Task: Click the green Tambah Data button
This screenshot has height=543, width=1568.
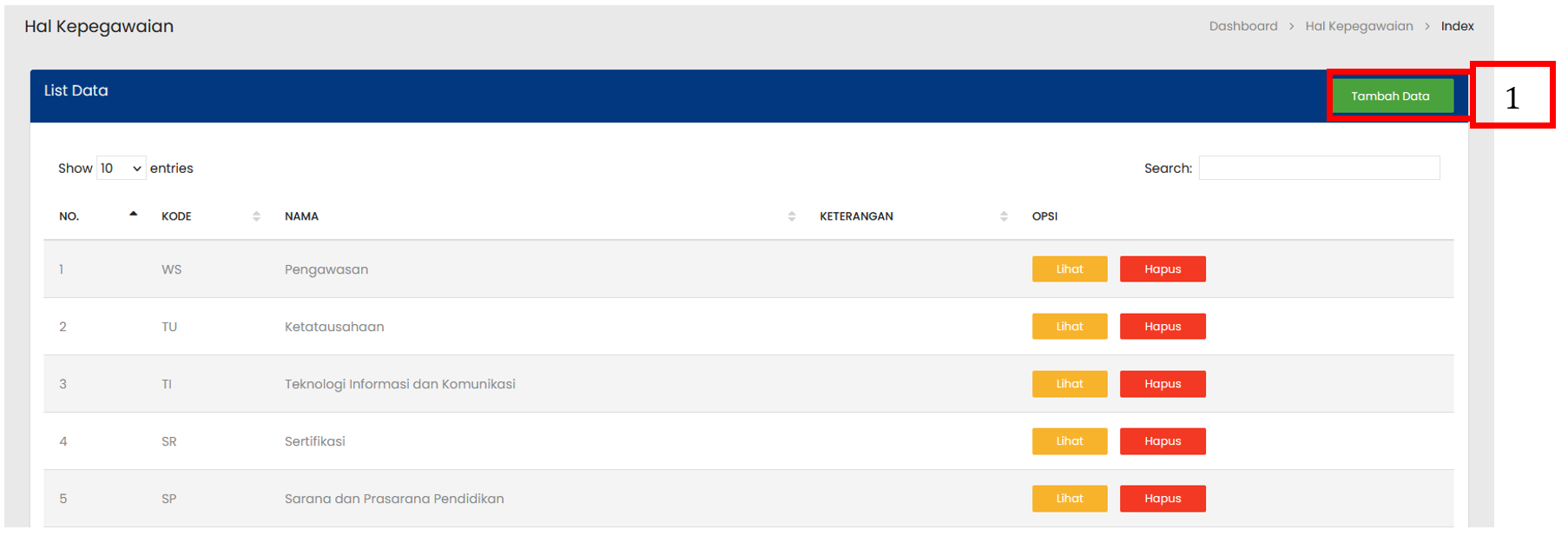Action: [1389, 96]
